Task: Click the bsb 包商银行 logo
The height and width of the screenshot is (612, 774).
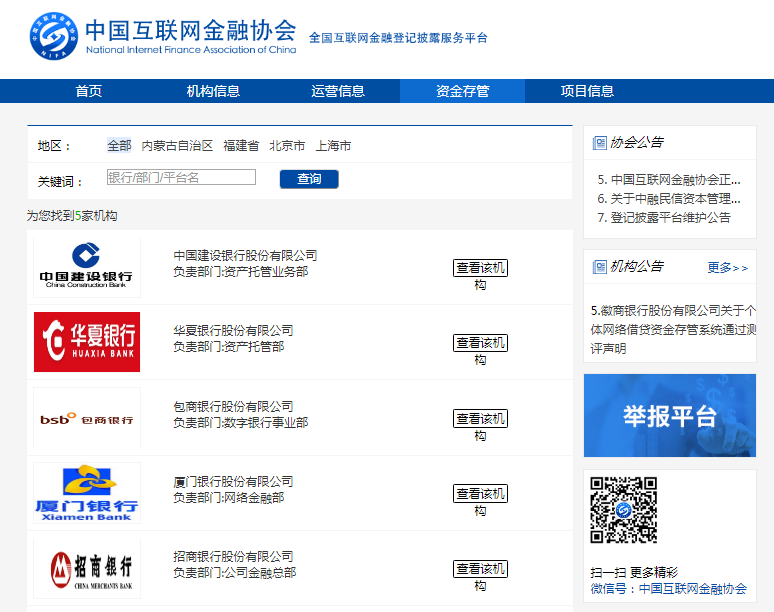Action: click(87, 418)
